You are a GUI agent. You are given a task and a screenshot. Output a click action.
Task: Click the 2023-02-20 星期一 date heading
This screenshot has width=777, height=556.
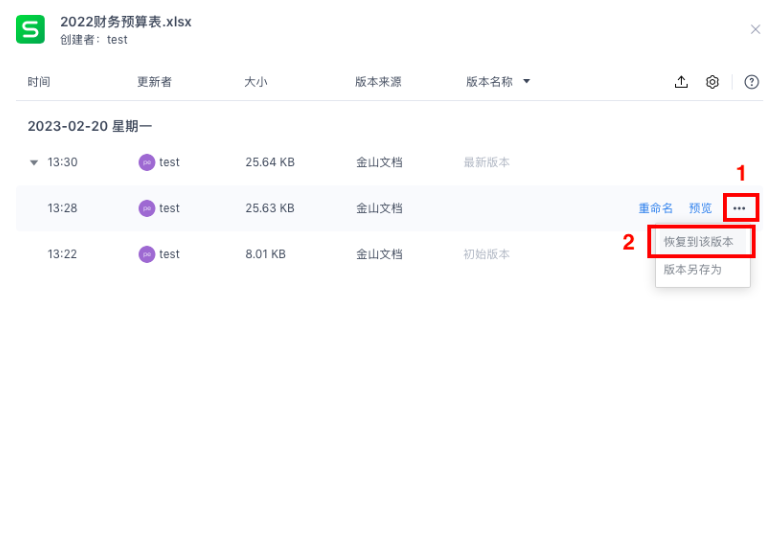[90, 126]
